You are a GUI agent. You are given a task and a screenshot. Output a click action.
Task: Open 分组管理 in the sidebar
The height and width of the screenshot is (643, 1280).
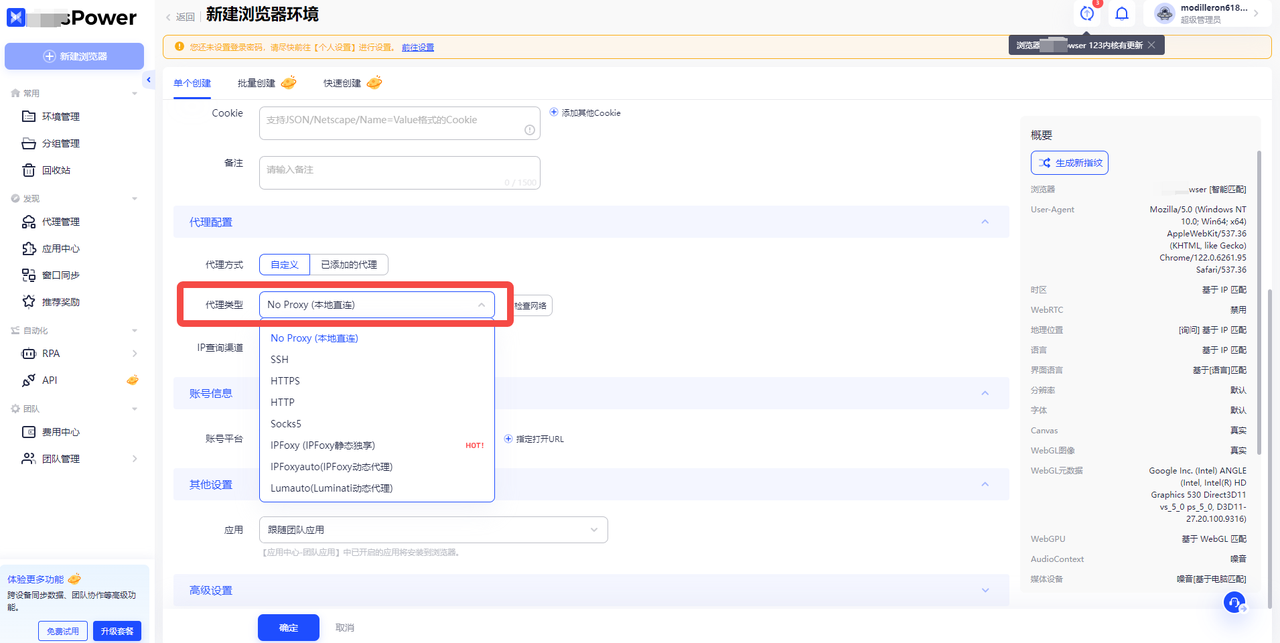pos(60,143)
